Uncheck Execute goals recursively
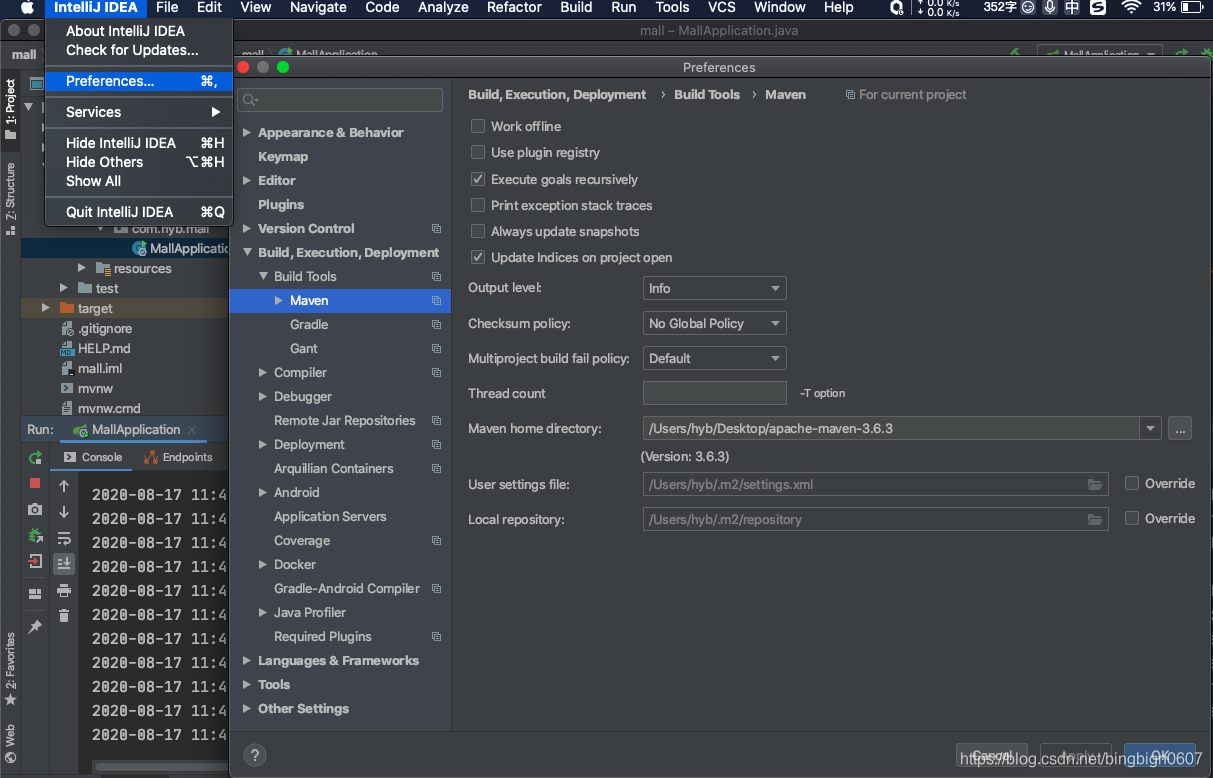The image size is (1213, 778). [x=478, y=180]
